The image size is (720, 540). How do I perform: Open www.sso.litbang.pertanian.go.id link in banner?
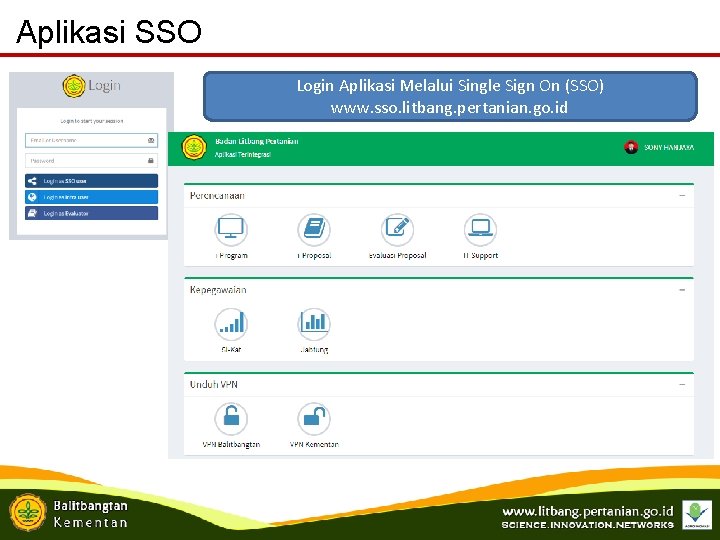(x=449, y=108)
